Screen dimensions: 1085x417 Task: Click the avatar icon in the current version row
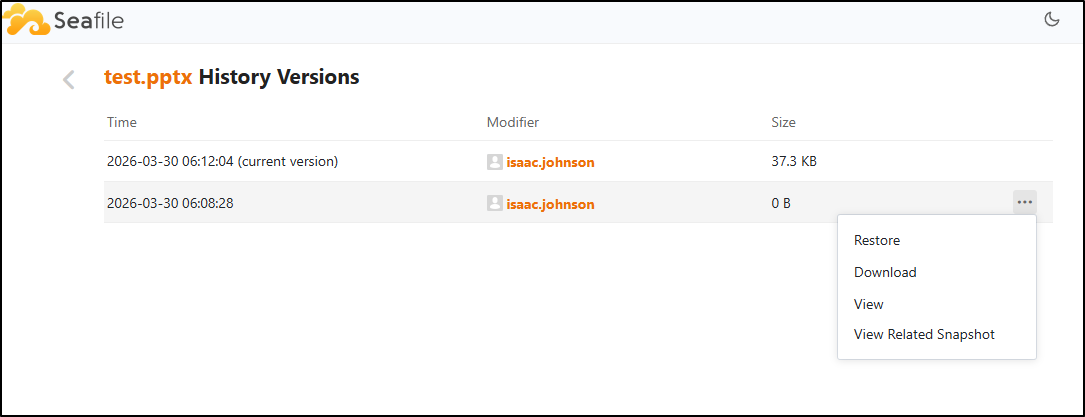[x=494, y=162]
